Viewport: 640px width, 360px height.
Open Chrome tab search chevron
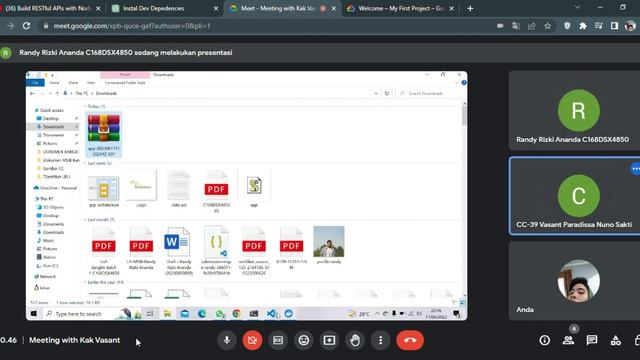[x=578, y=7]
